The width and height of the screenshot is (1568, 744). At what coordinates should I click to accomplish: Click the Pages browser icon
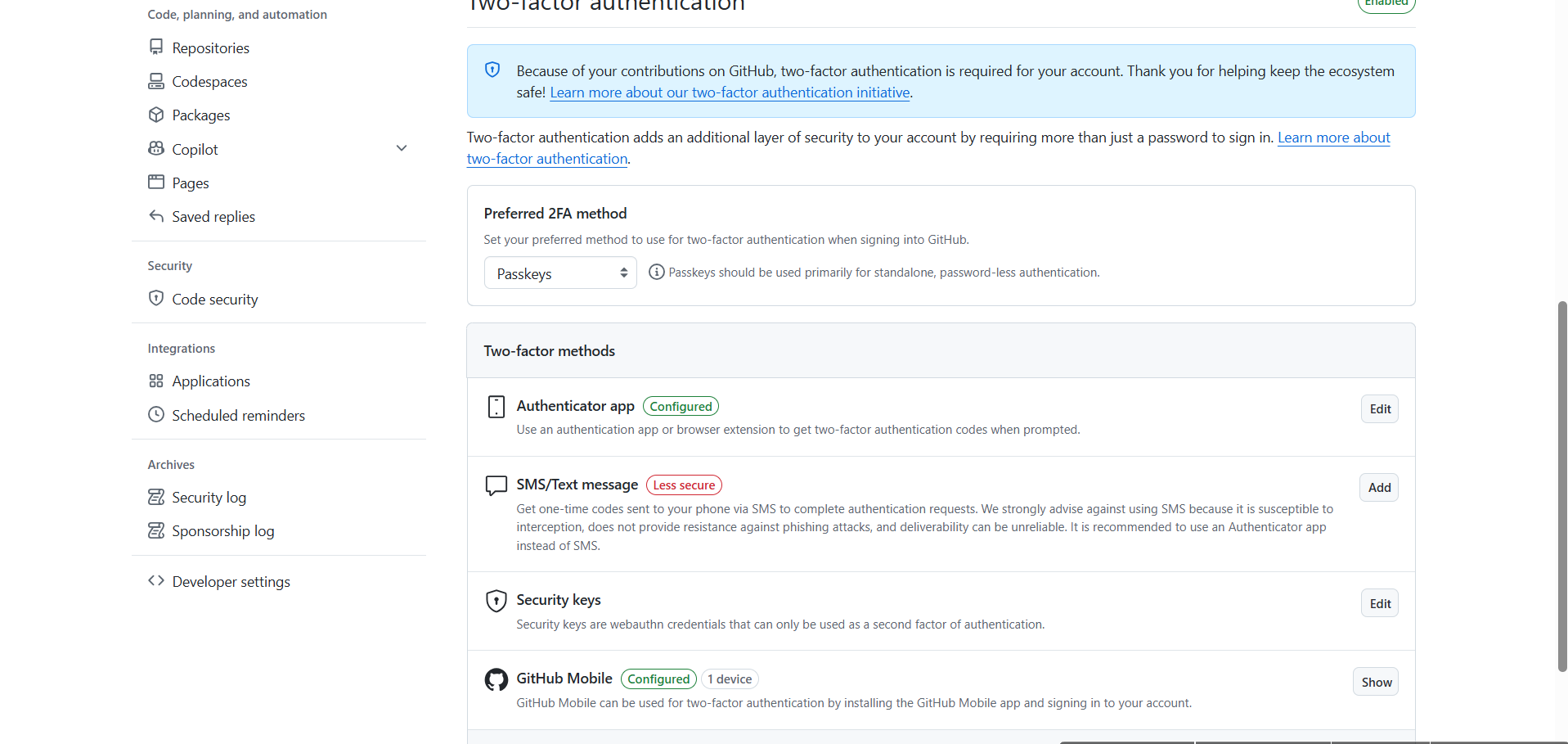click(x=156, y=182)
